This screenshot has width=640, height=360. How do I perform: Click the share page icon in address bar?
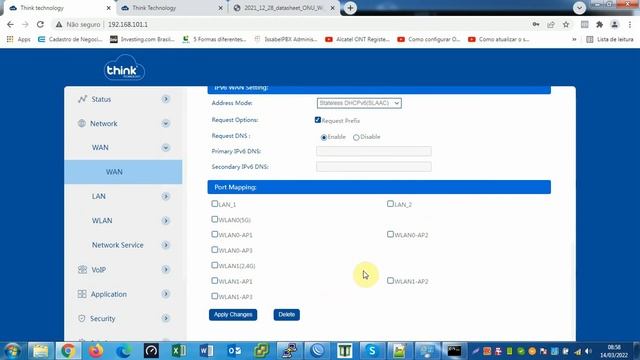coord(551,24)
